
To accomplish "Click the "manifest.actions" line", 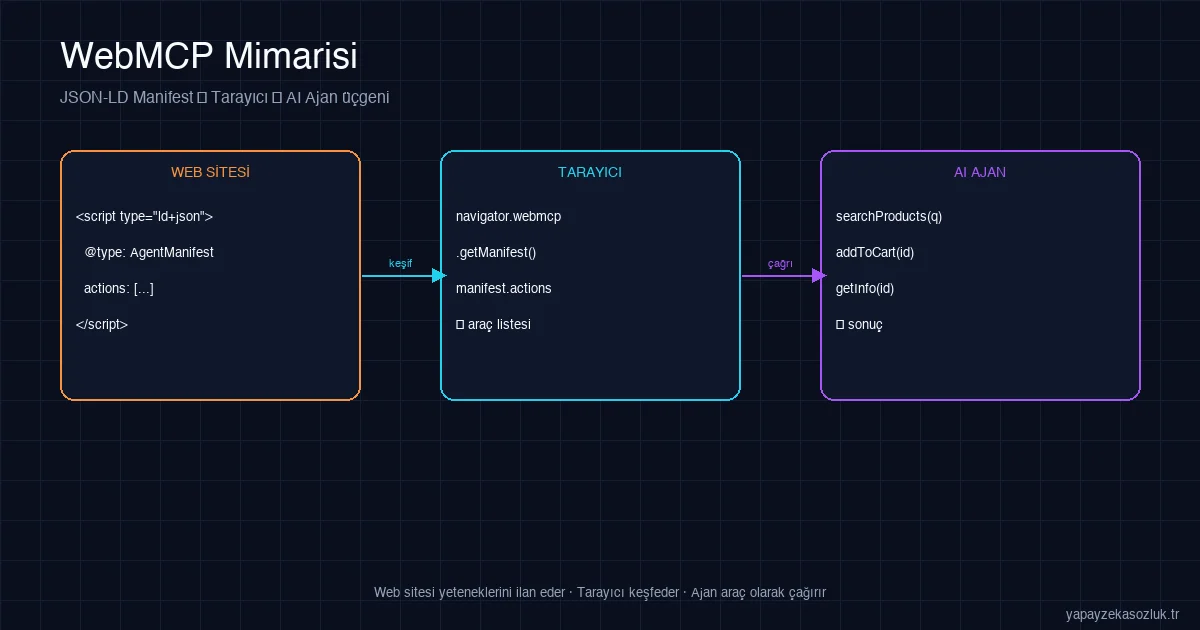I will [503, 288].
